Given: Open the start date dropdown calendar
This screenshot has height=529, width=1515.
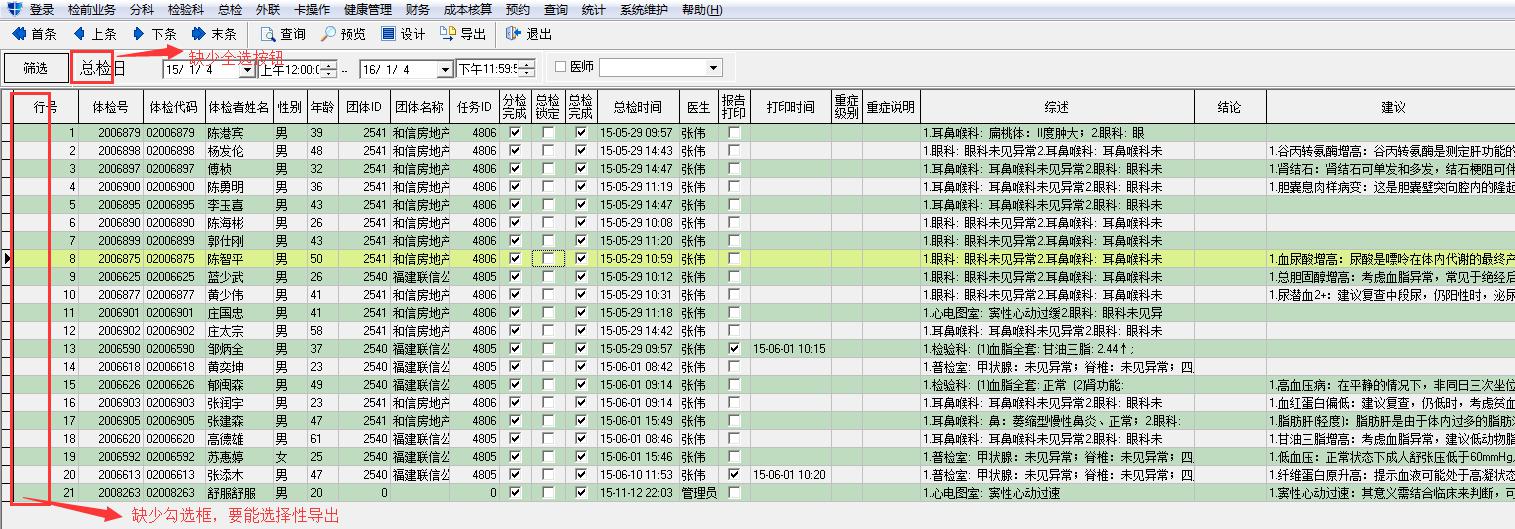Looking at the screenshot, I should tap(246, 69).
